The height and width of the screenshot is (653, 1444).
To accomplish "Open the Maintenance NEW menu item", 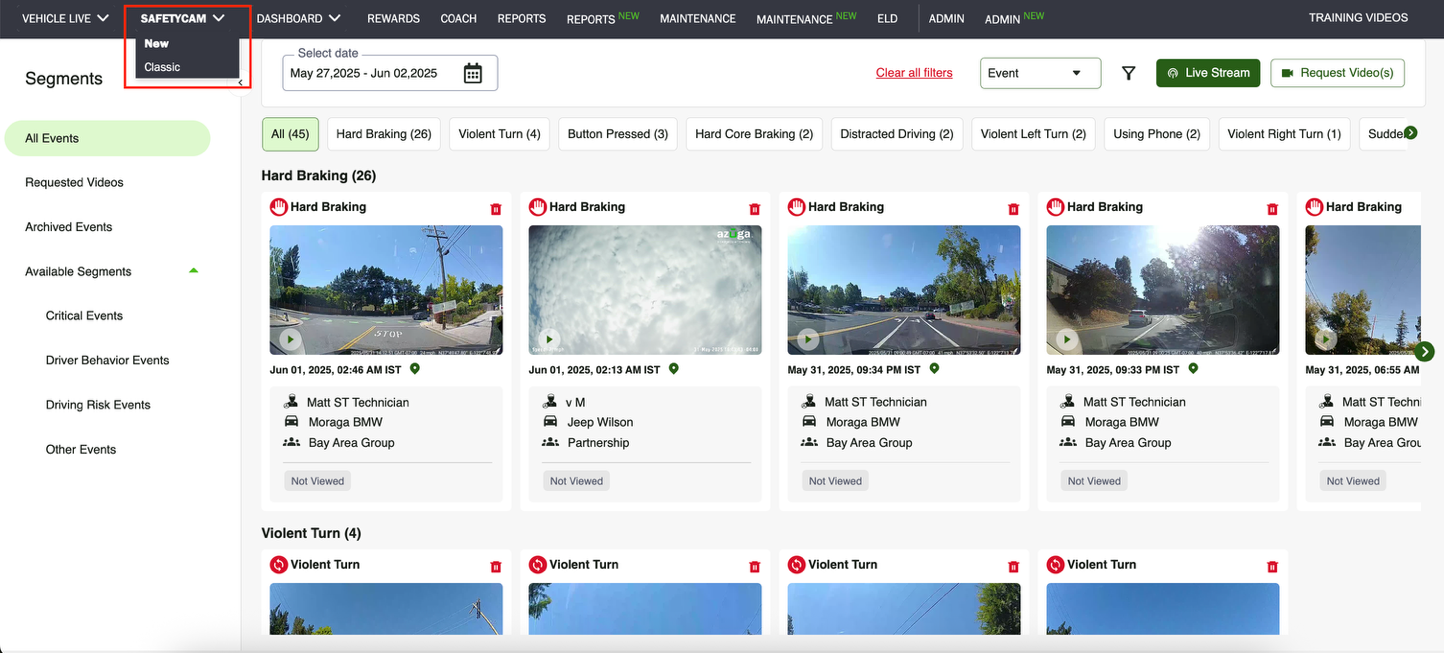I will pos(806,18).
